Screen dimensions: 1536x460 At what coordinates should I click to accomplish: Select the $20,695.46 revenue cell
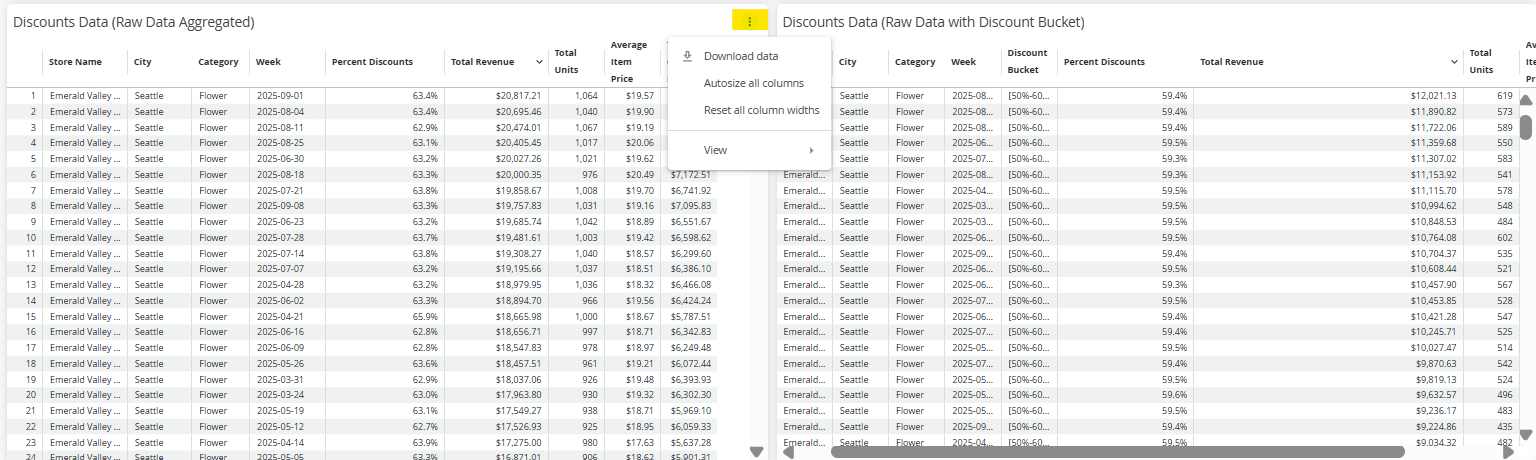point(497,112)
